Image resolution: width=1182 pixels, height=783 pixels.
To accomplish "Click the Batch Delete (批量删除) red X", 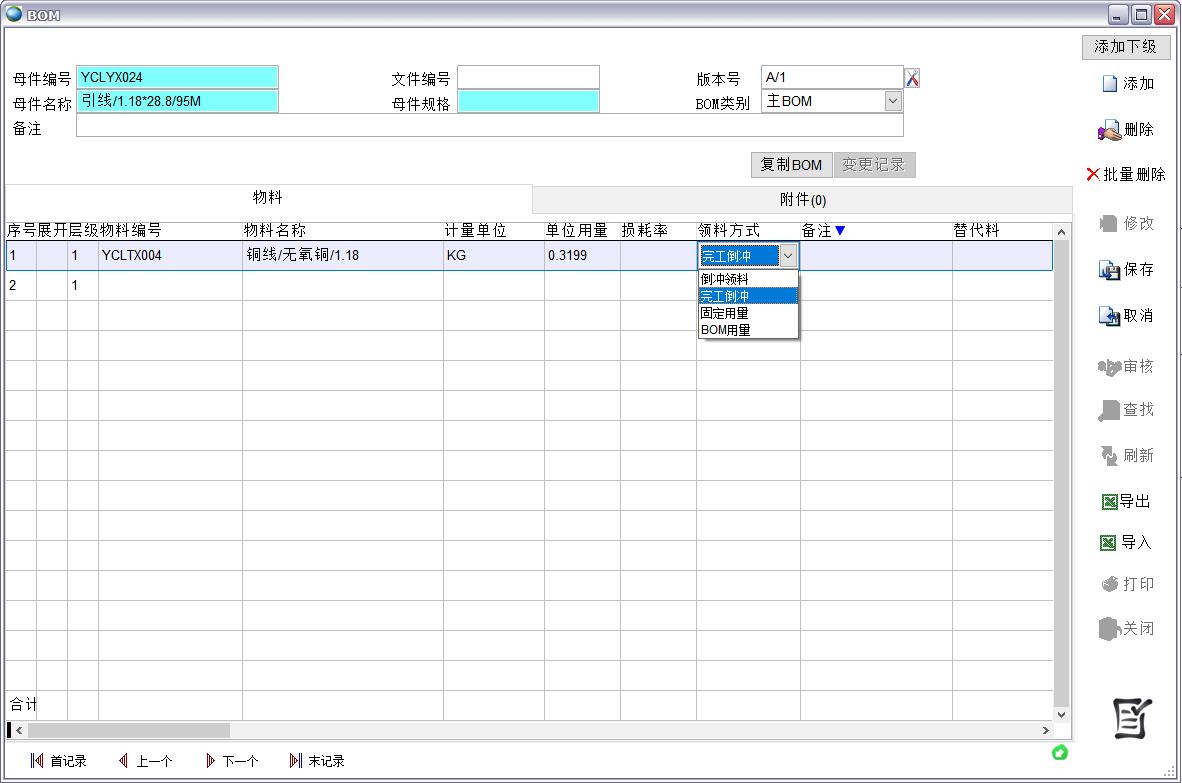I will (x=1093, y=175).
